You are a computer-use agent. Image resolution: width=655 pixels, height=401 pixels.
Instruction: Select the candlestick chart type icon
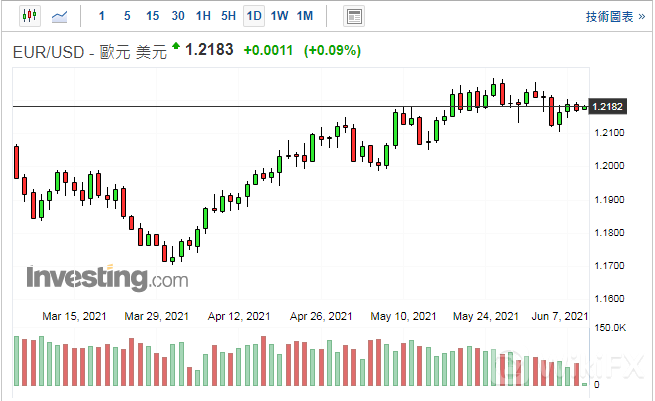point(27,16)
